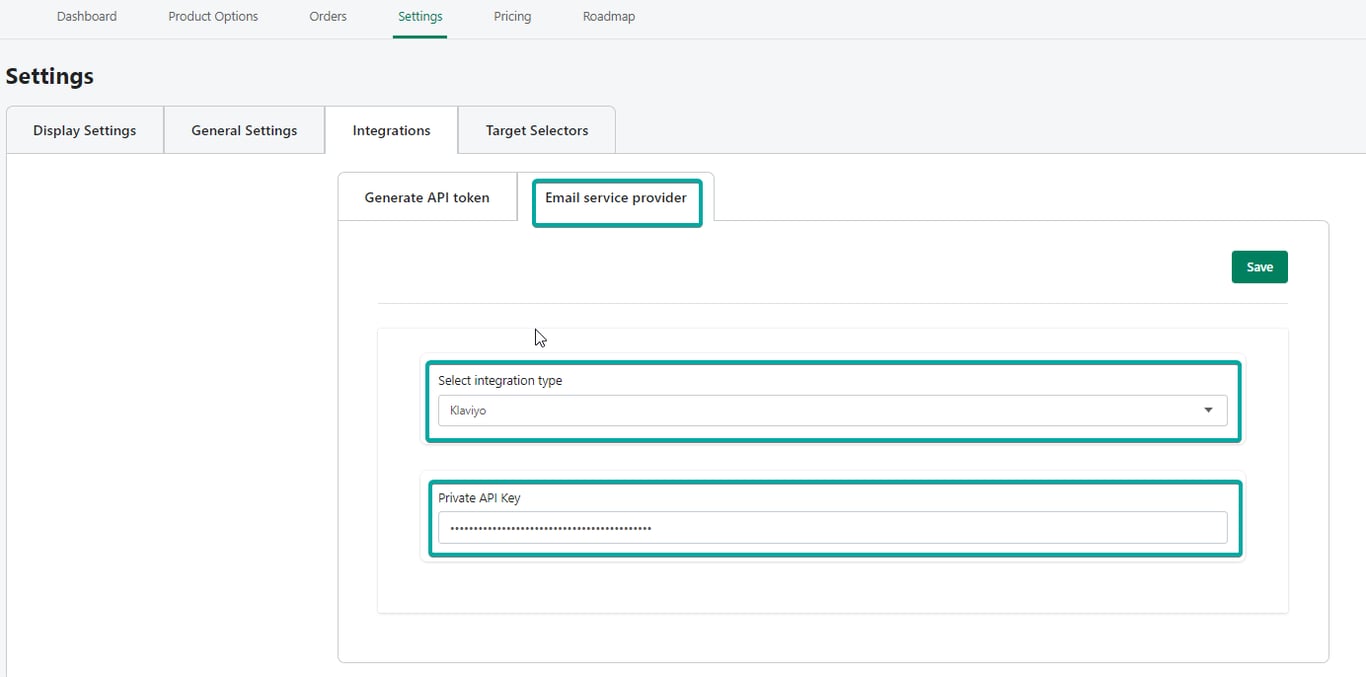Click the 'Select integration type' label
This screenshot has width=1366, height=677.
coord(500,381)
